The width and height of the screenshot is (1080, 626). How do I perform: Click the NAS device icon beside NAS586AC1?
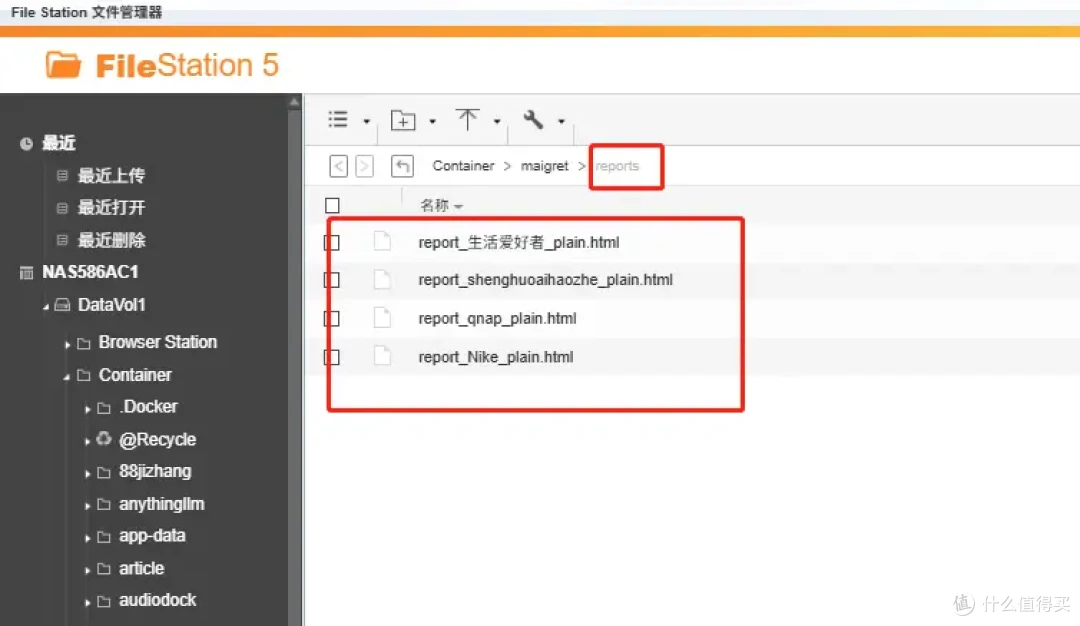[26, 273]
